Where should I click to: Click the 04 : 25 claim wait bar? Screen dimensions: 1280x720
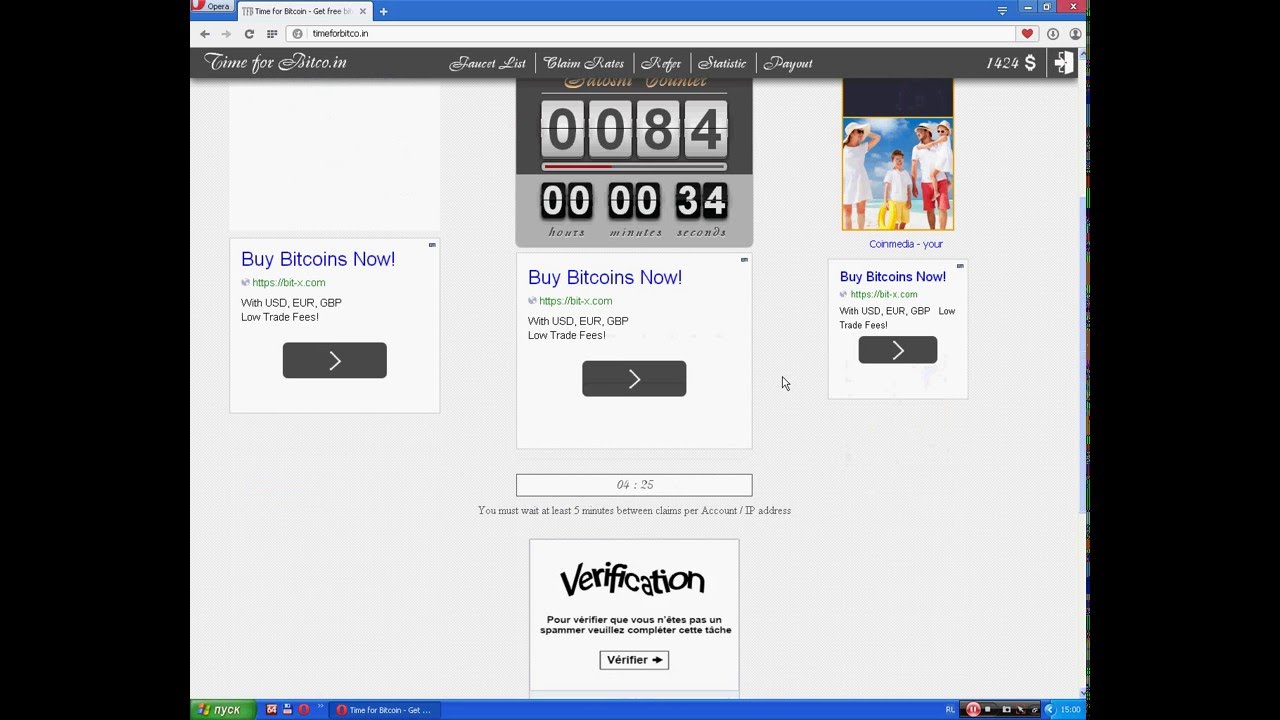coord(634,485)
